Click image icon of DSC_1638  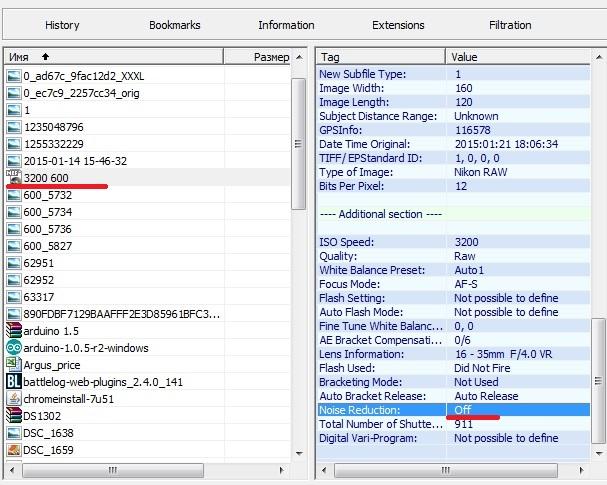pyautogui.click(x=14, y=433)
